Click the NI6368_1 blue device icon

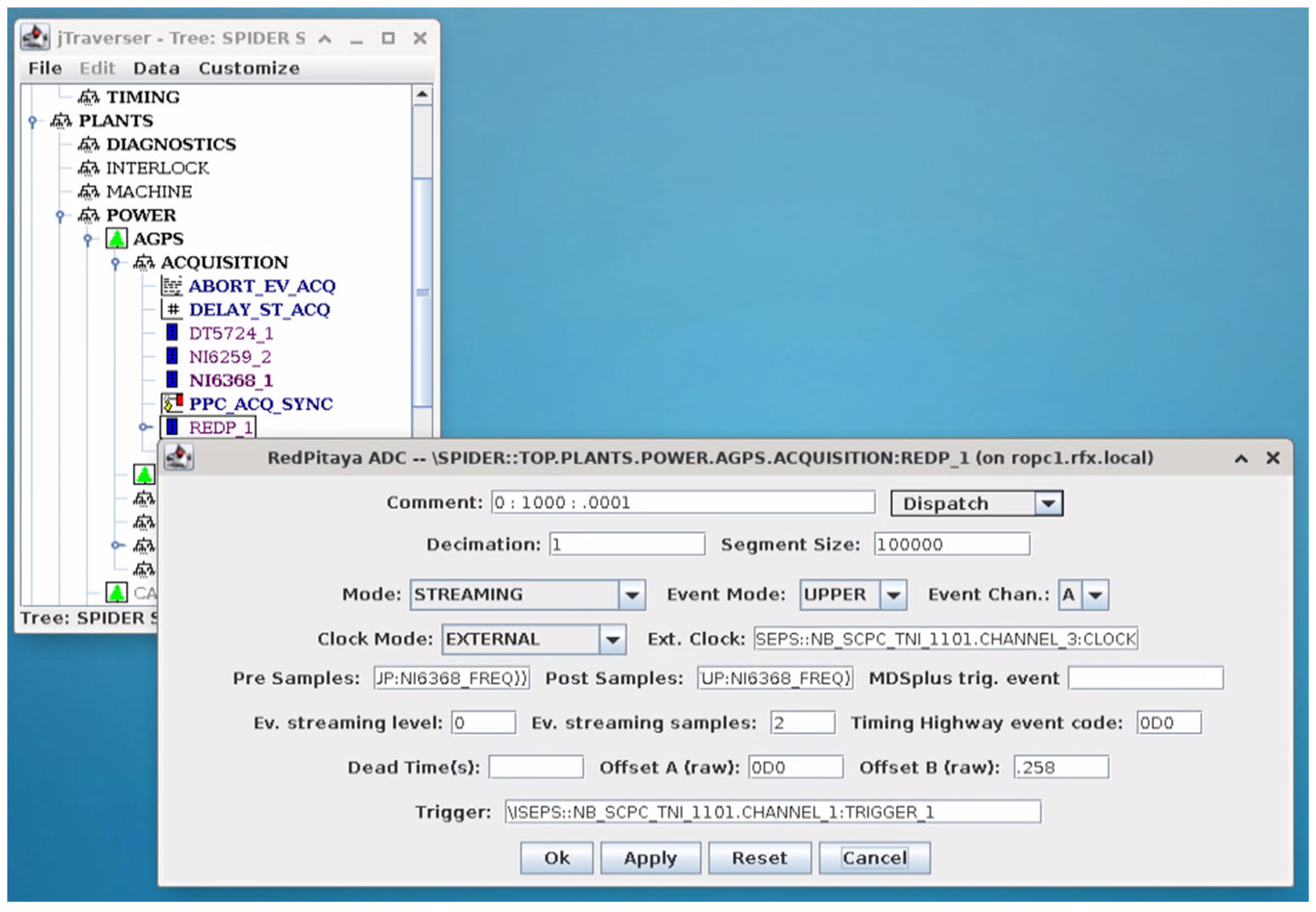tap(171, 380)
